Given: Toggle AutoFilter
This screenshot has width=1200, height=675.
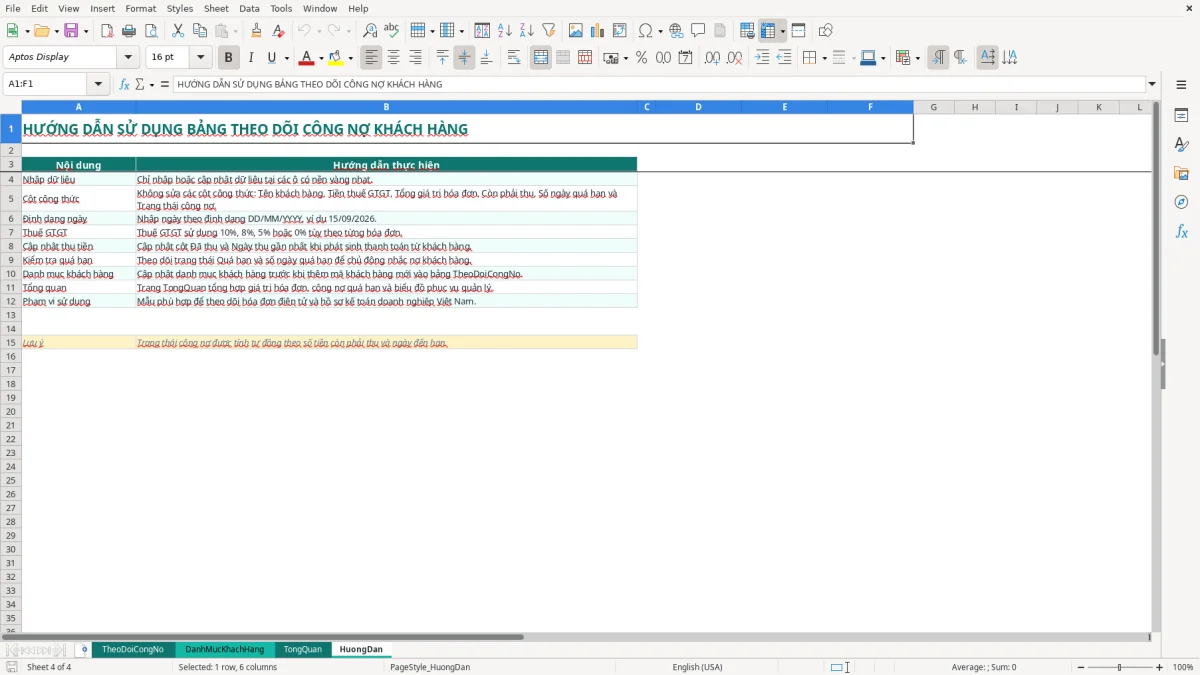Looking at the screenshot, I should point(548,31).
